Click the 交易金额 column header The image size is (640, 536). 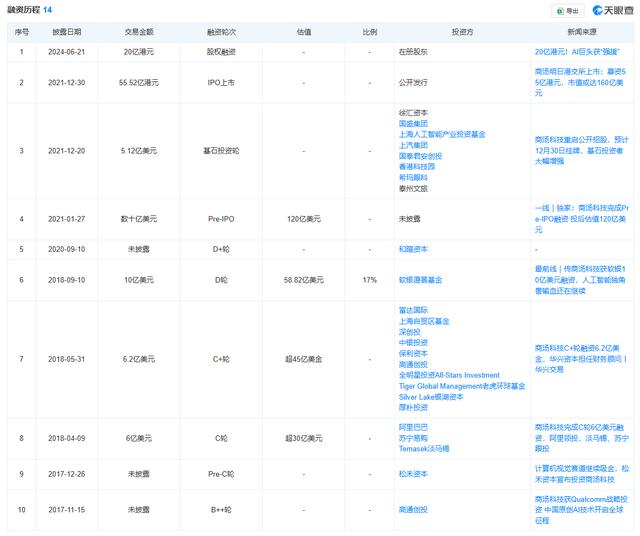[139, 32]
